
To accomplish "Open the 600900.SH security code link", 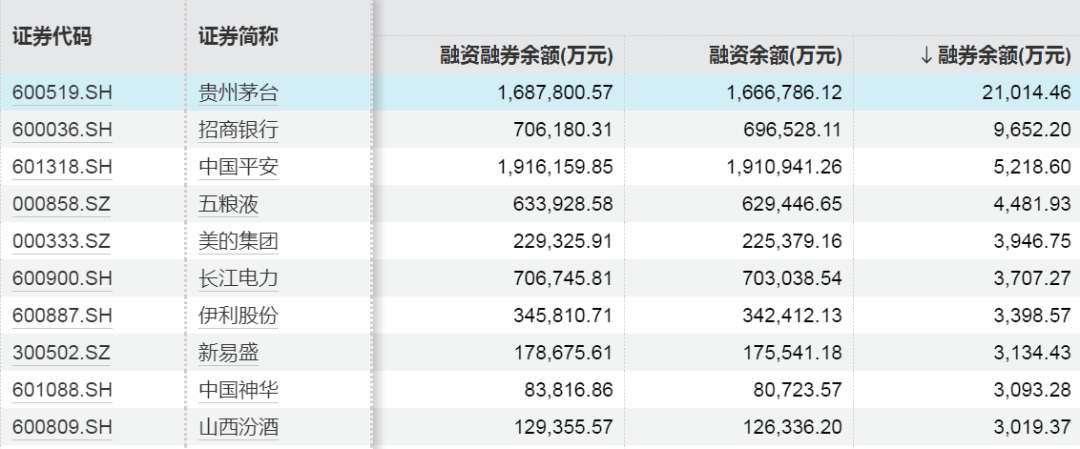I will point(62,279).
